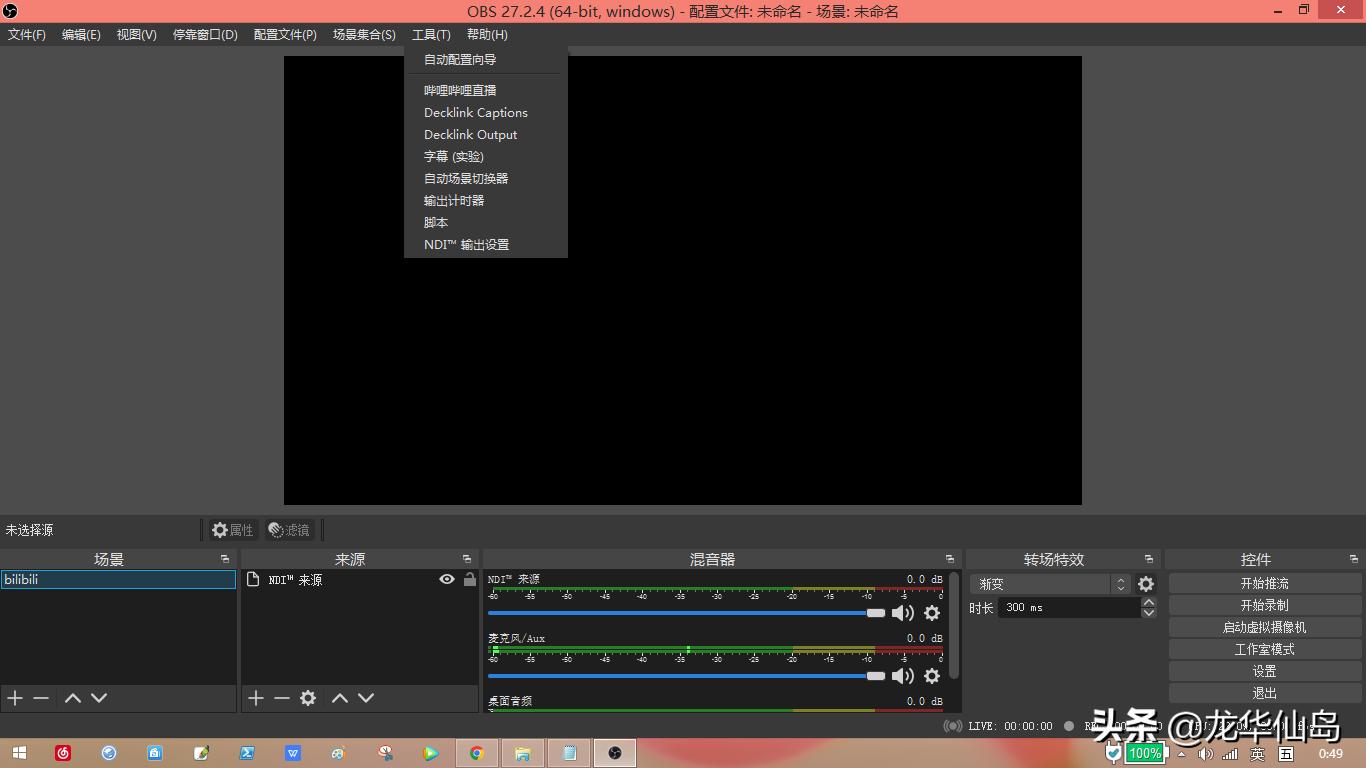
Task: Open gear settings for 麦克风/Aux audio
Action: pyautogui.click(x=932, y=676)
